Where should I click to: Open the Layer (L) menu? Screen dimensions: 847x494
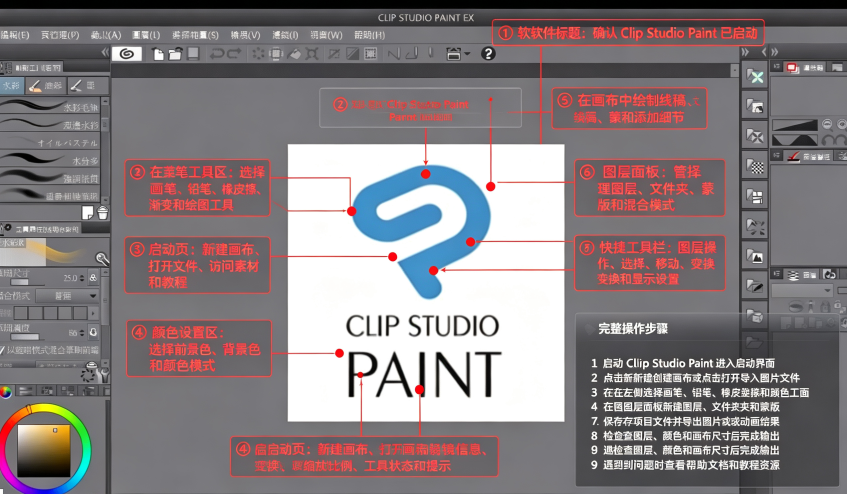pyautogui.click(x=146, y=35)
